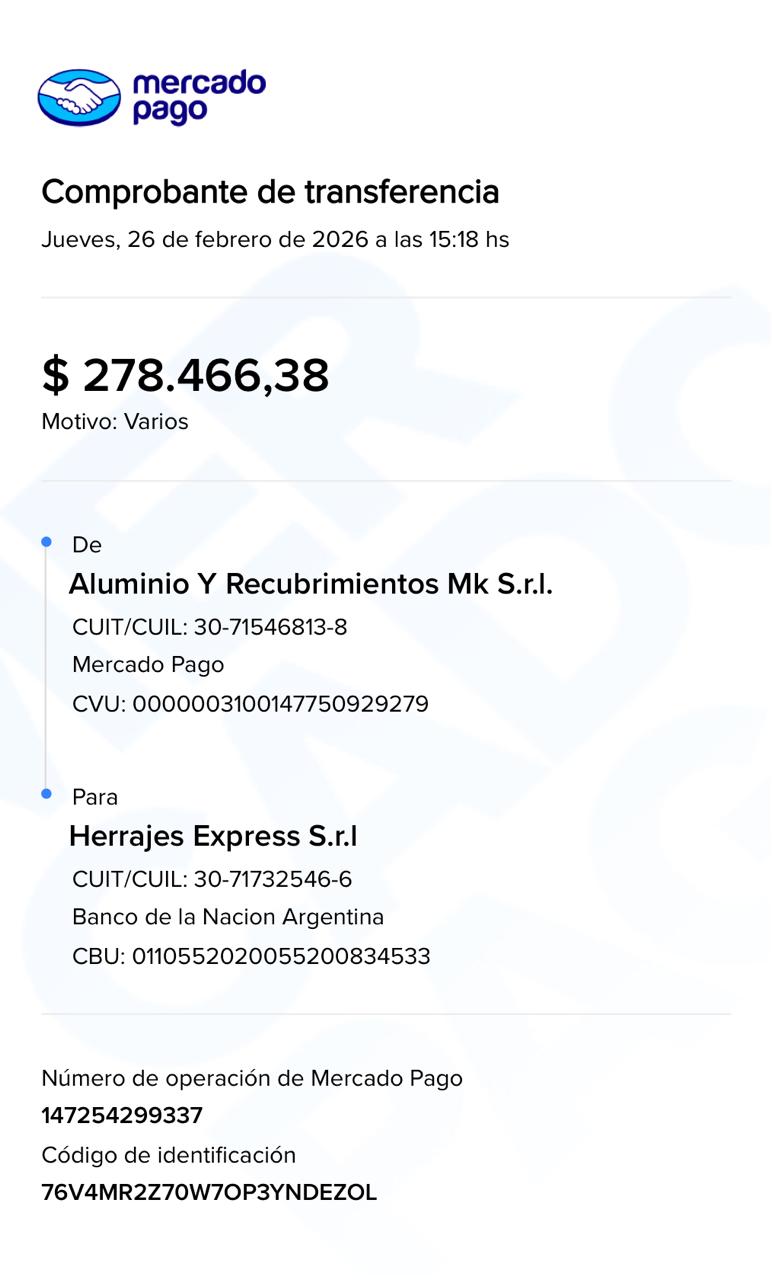Select operation number 147254299337

[122, 1116]
